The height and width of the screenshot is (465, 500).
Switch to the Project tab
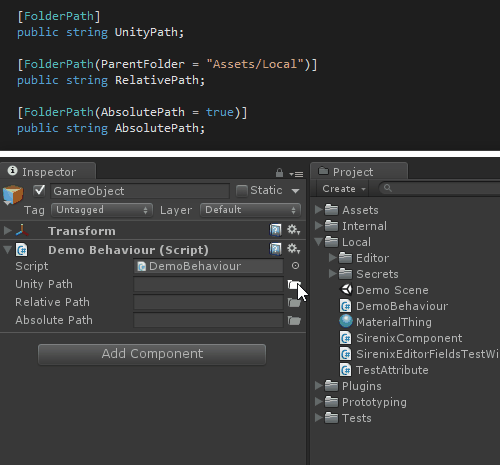pyautogui.click(x=359, y=172)
